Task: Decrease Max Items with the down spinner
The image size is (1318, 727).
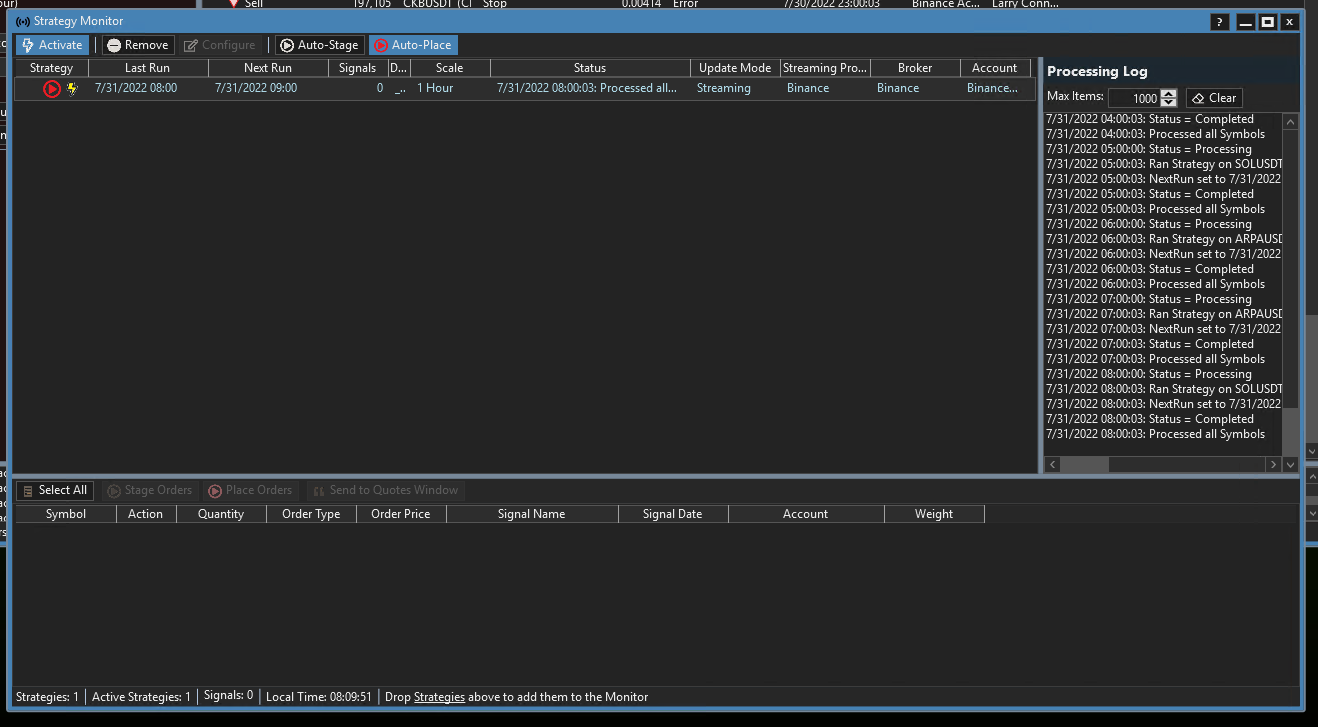Action: pyautogui.click(x=1169, y=103)
